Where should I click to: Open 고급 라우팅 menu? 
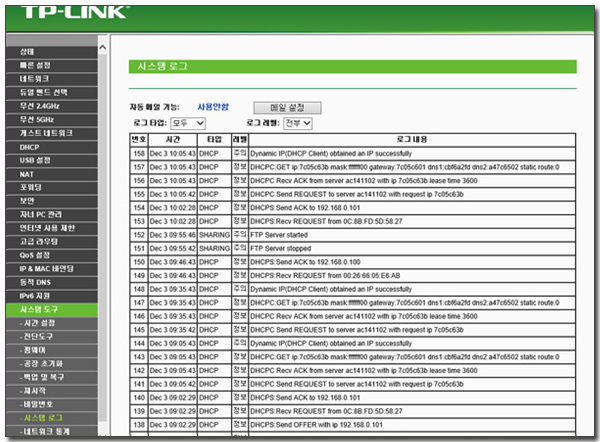(52, 242)
